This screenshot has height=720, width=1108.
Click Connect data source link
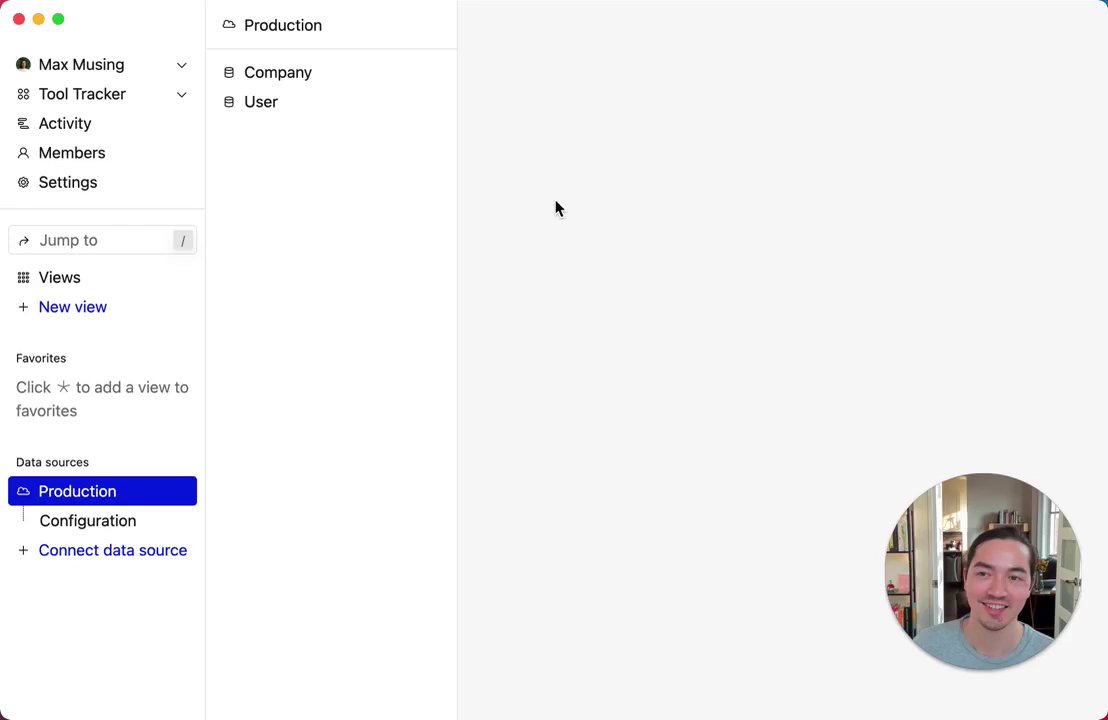tap(113, 550)
